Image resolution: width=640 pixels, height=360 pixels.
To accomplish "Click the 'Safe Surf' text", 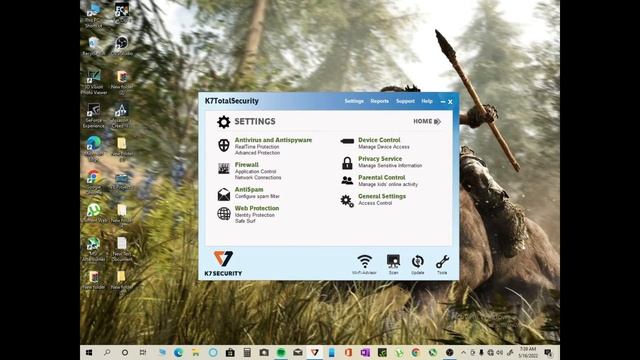I will click(245, 221).
